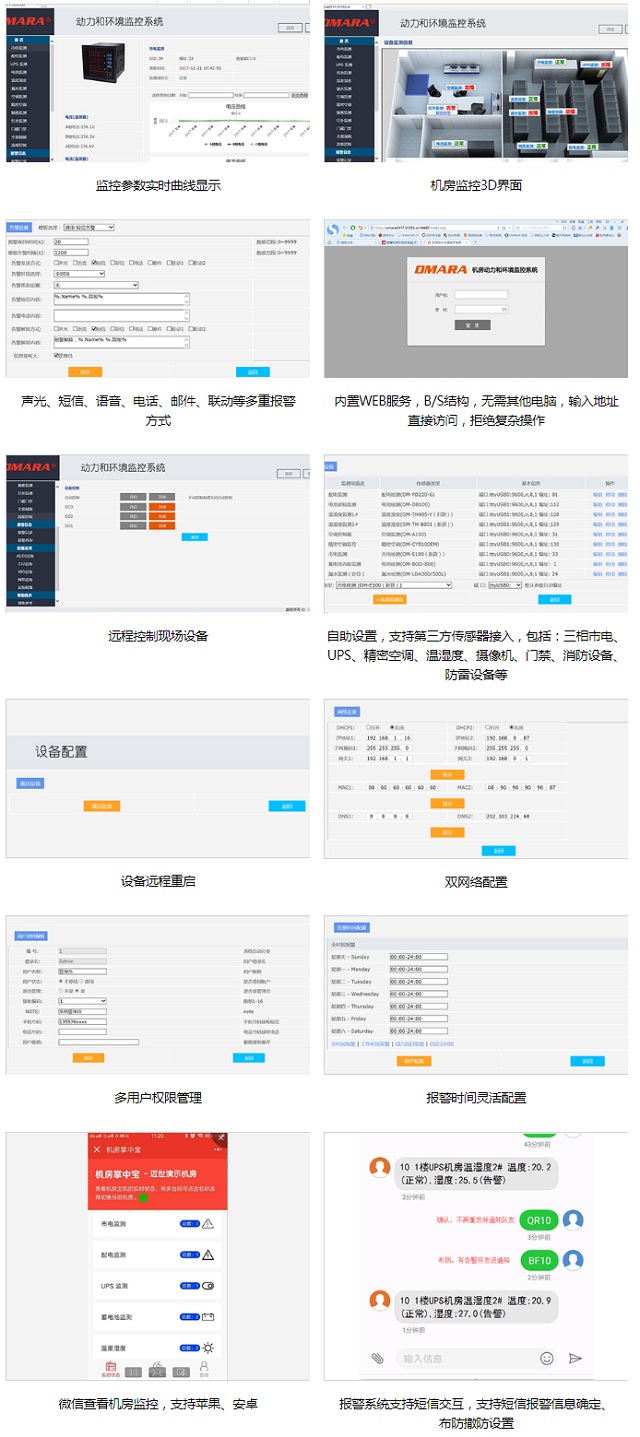Click the gray login button under password field

[473, 325]
